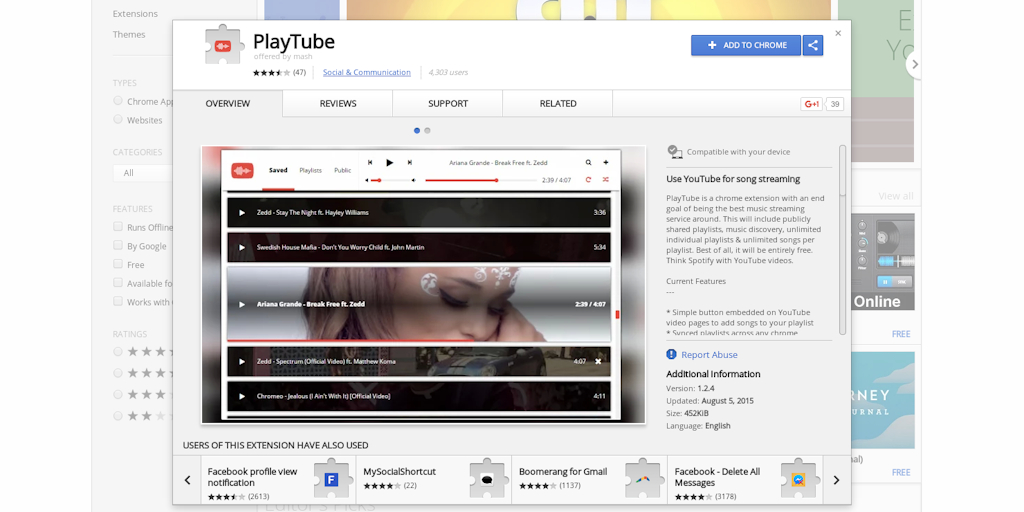Open the Categories All dropdown
The width and height of the screenshot is (1024, 512).
coord(143,173)
